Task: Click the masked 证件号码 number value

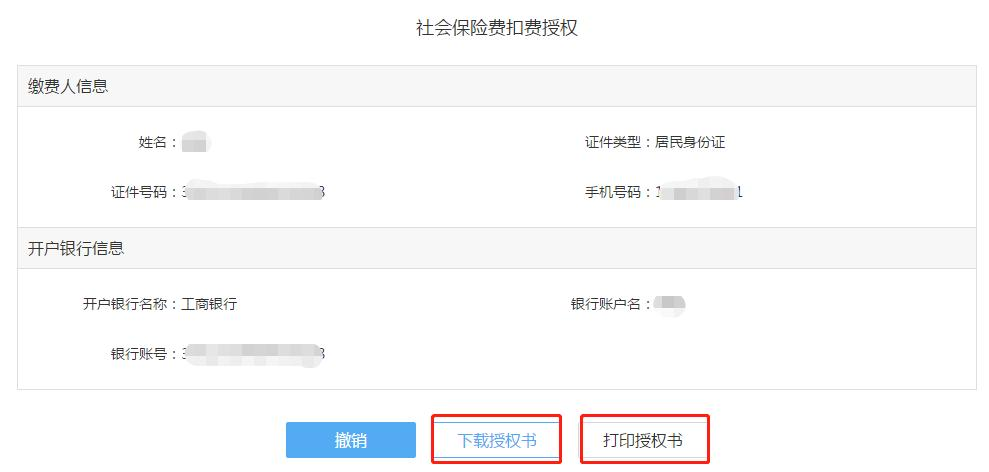Action: [x=254, y=192]
